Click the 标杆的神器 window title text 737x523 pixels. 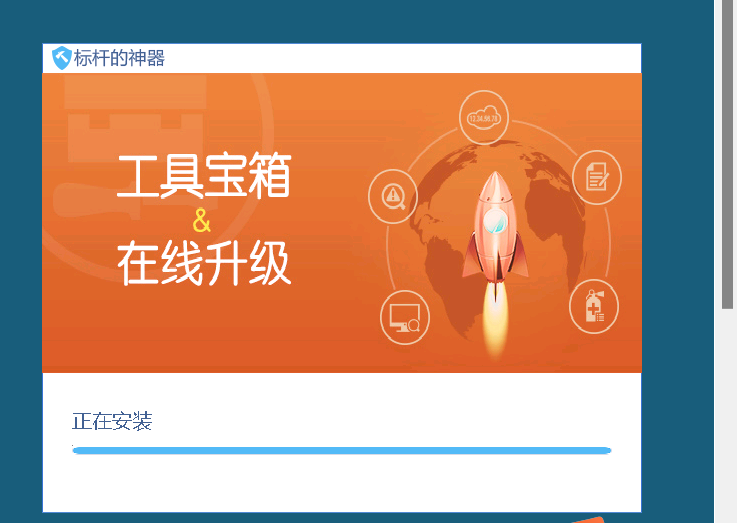tap(119, 58)
